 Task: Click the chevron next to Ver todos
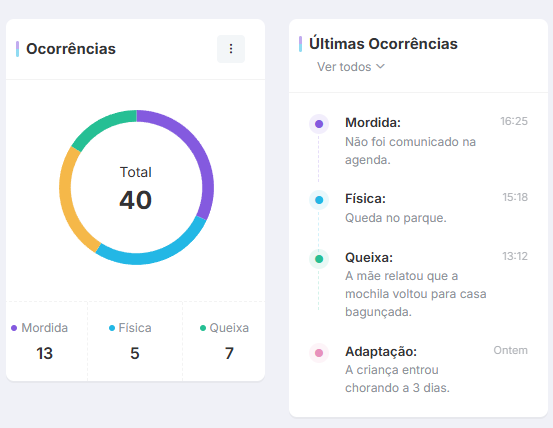point(380,66)
